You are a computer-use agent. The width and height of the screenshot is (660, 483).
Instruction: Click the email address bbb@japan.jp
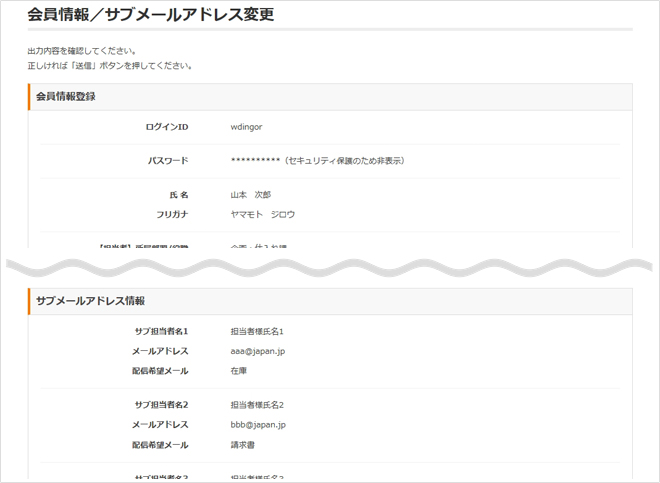click(x=258, y=425)
